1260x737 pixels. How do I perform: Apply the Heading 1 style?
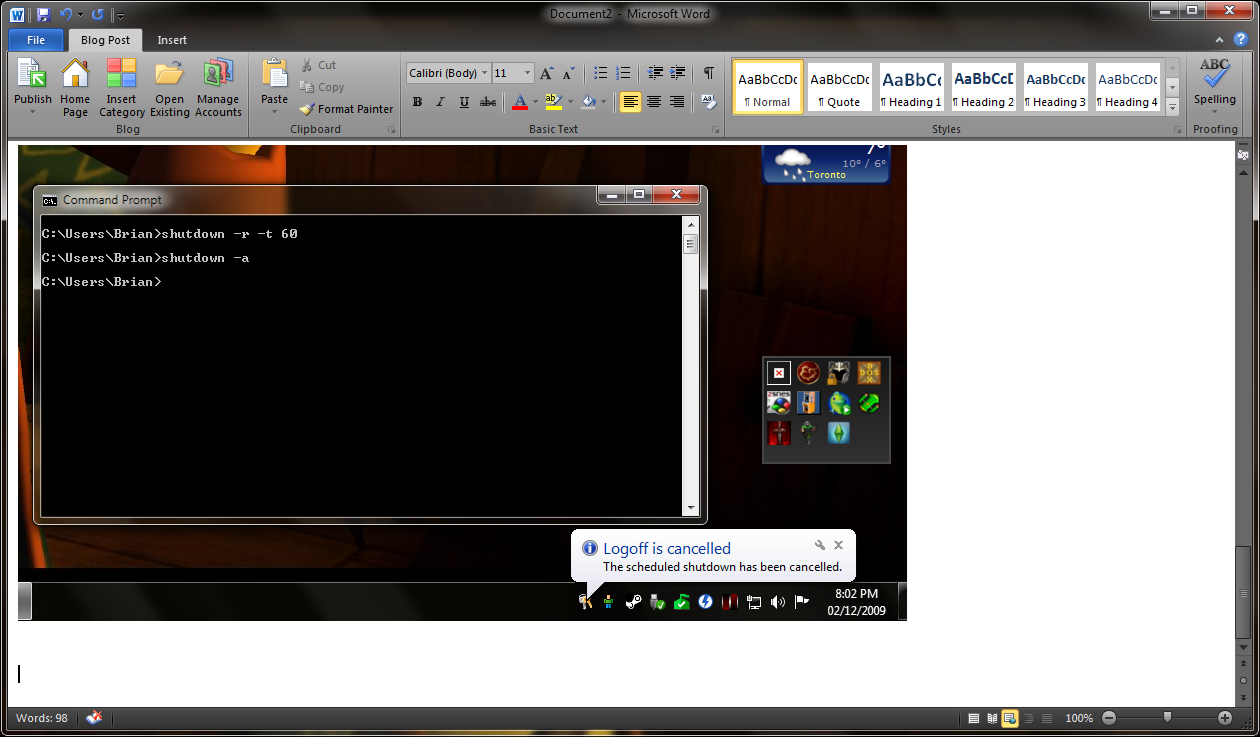point(911,88)
